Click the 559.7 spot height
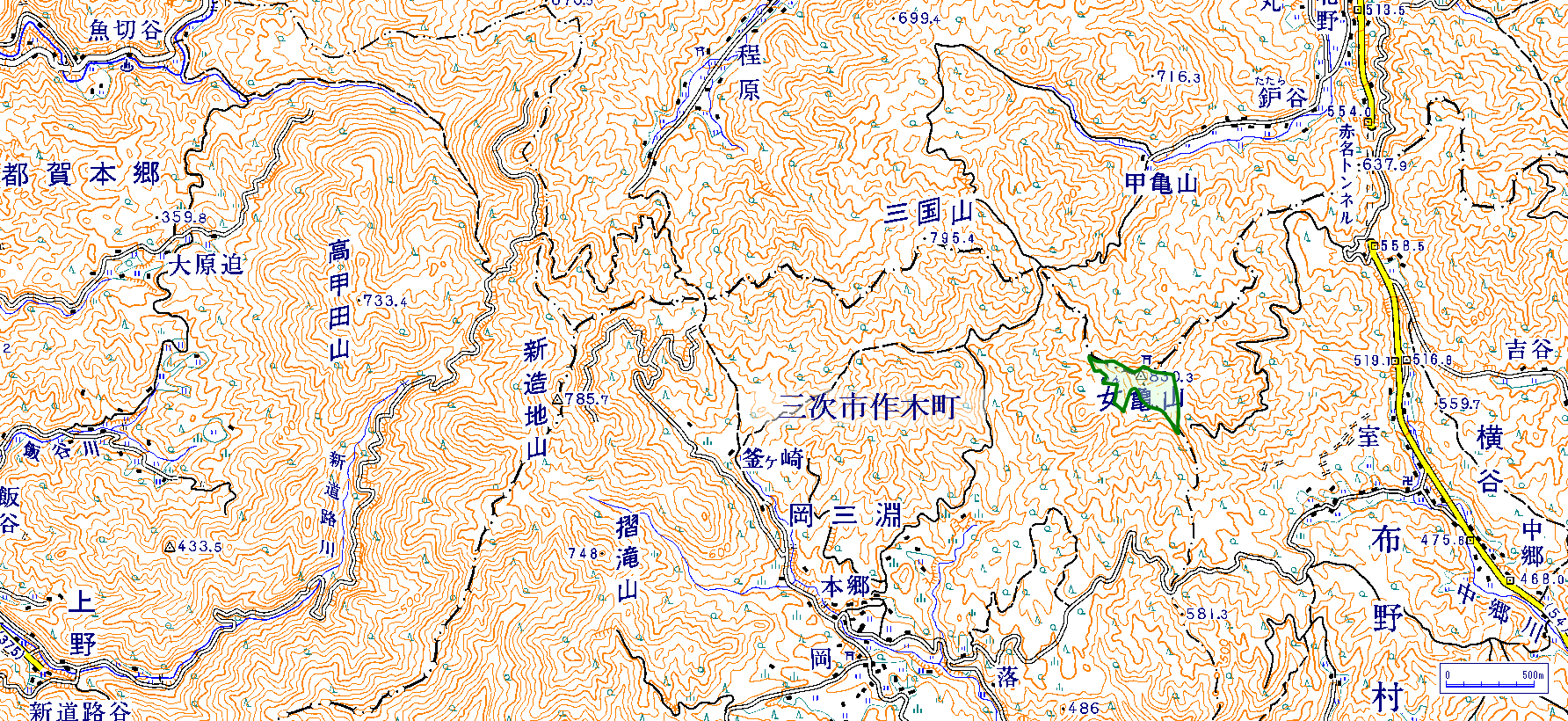 (1460, 404)
